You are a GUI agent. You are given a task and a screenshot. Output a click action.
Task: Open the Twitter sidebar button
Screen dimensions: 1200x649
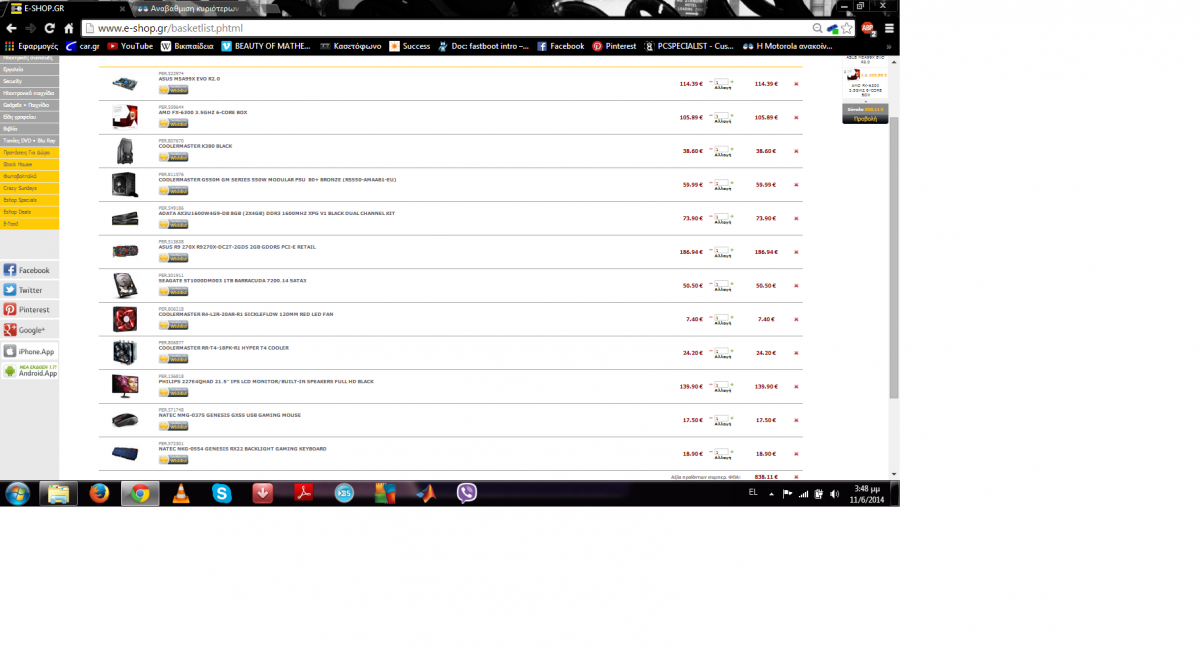coord(29,290)
